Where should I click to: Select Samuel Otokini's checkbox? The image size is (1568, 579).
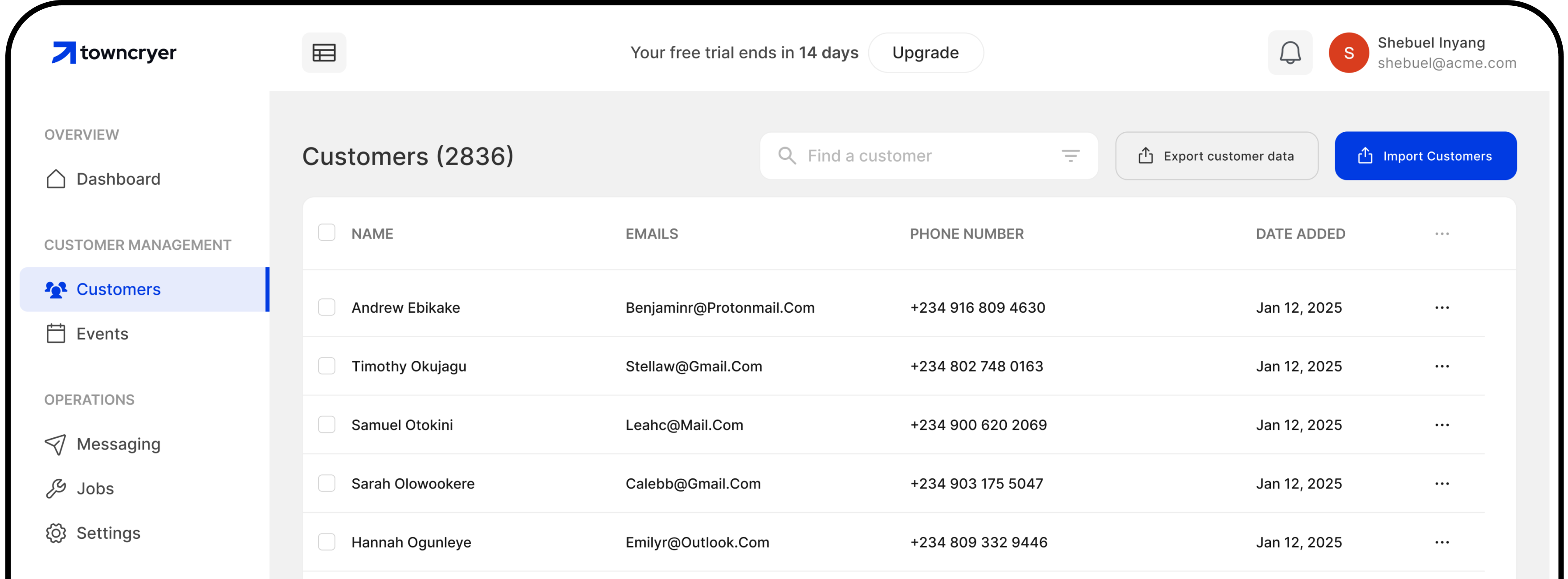click(327, 424)
